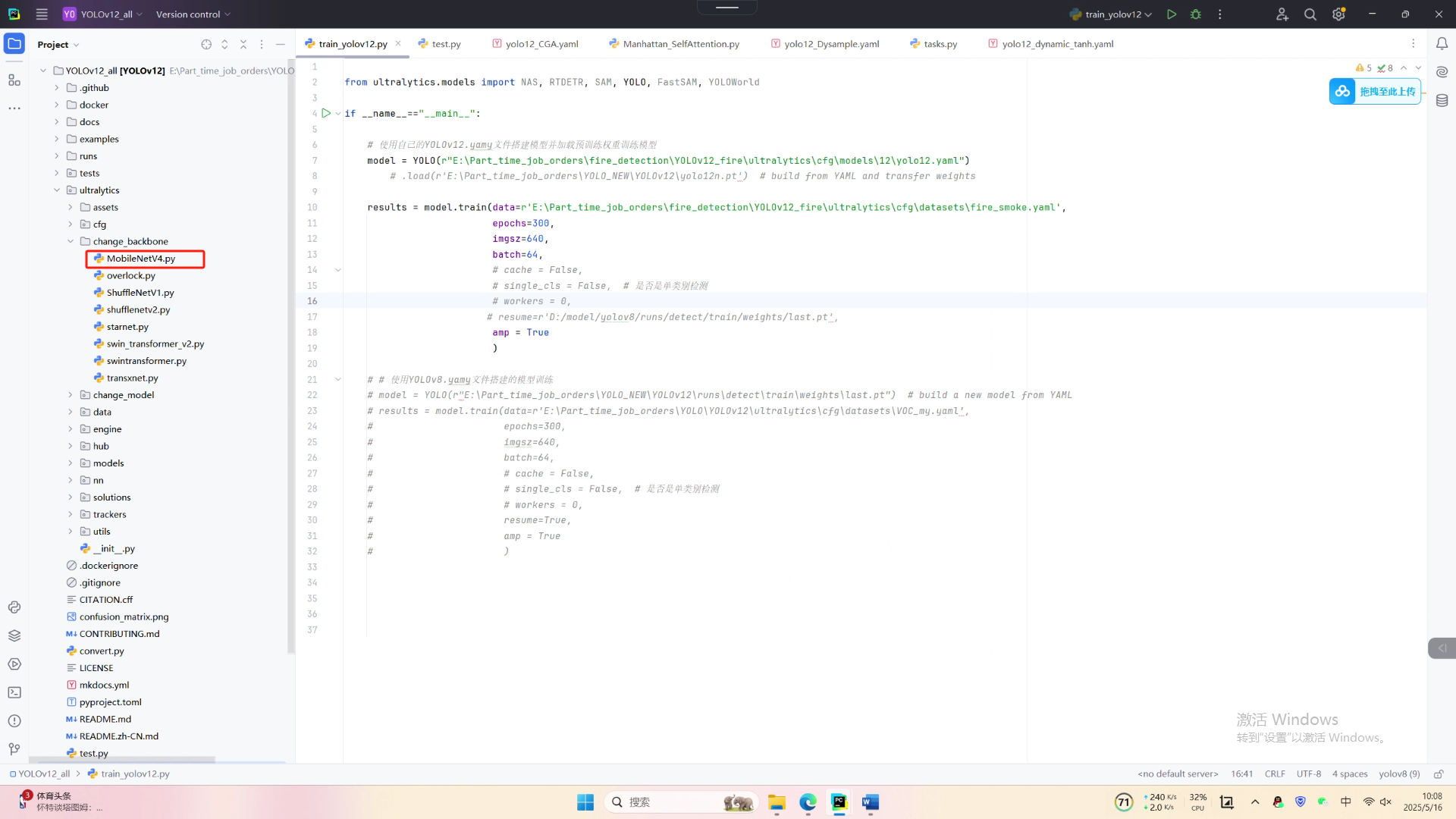Select opened file in Project tree
The width and height of the screenshot is (1456, 819).
[x=206, y=45]
